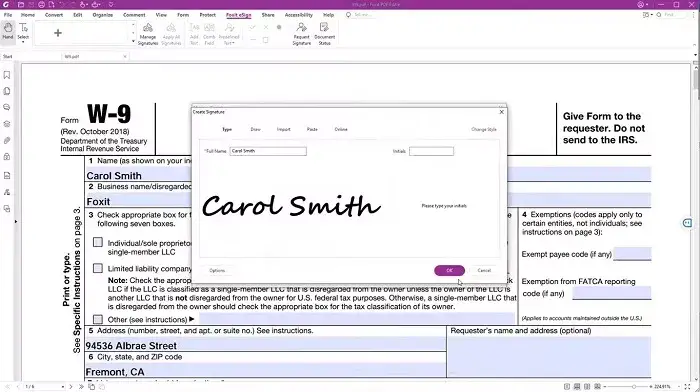Open the Comments panel in sidebar
This screenshot has width=700, height=392.
pyautogui.click(x=7, y=107)
